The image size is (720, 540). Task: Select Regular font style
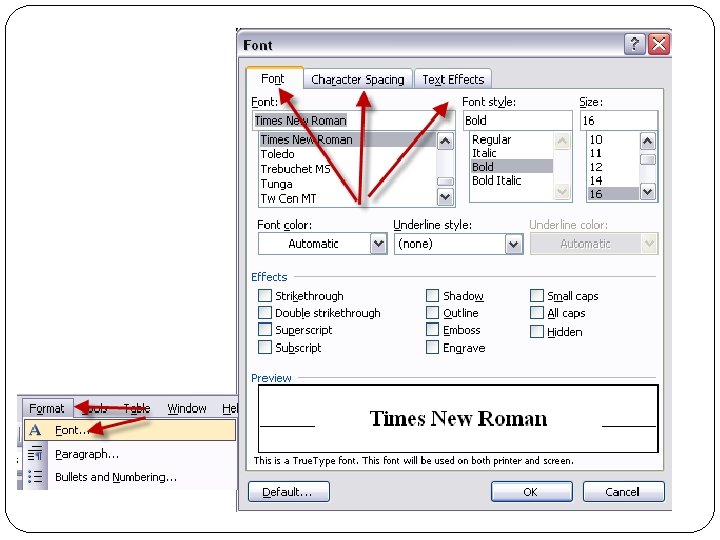(491, 140)
